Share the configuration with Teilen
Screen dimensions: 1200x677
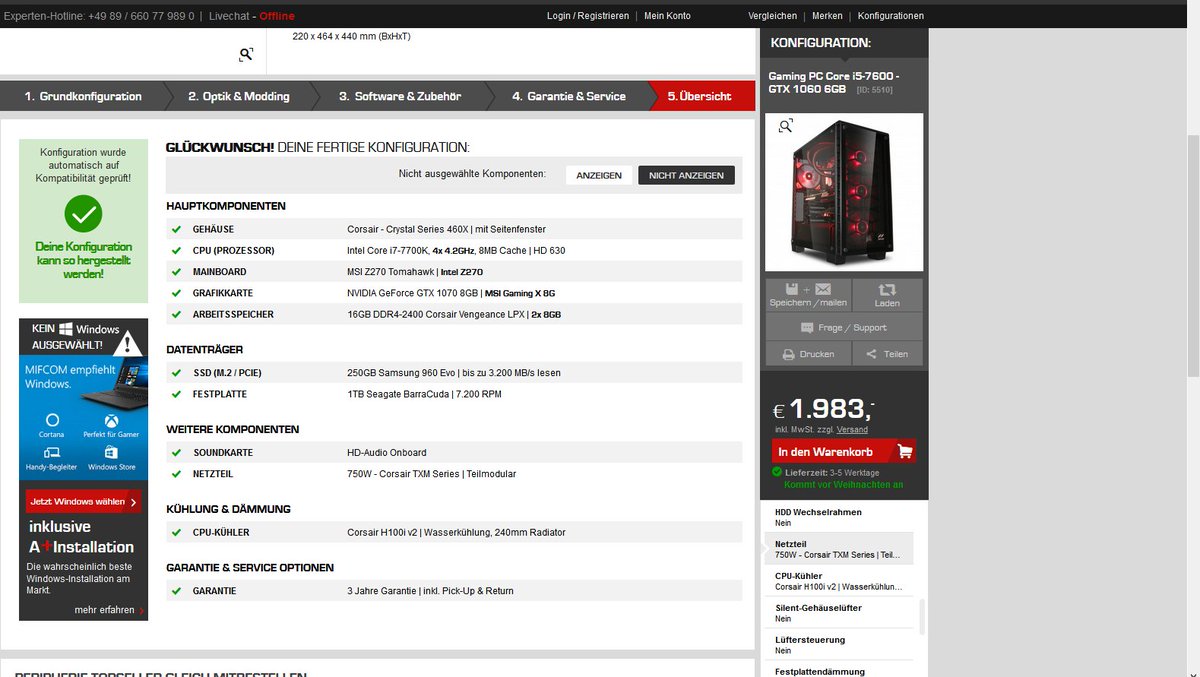887,354
